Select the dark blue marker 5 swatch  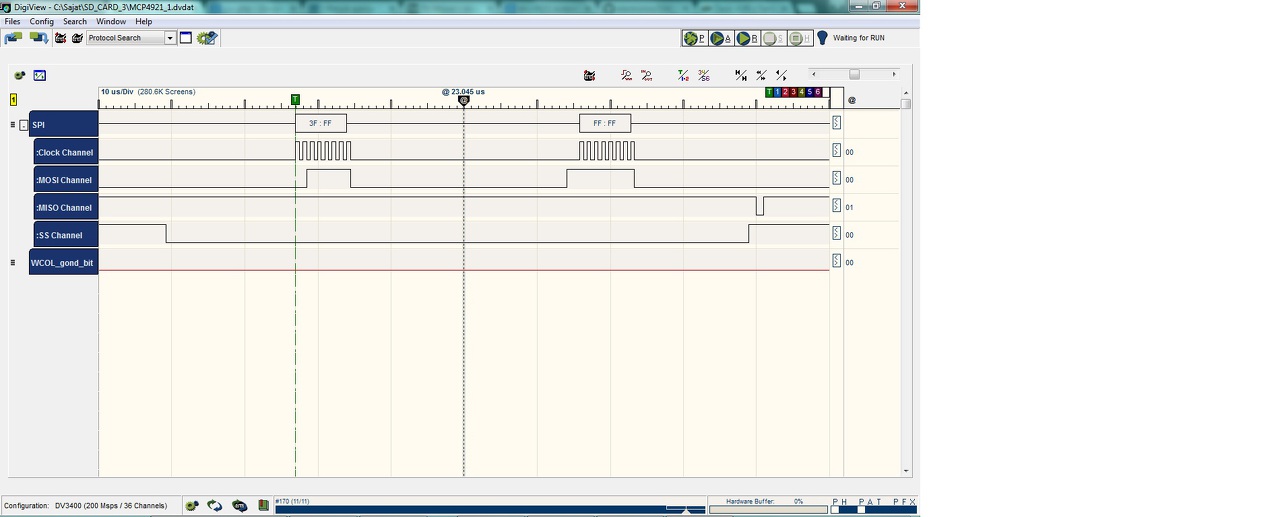click(809, 92)
